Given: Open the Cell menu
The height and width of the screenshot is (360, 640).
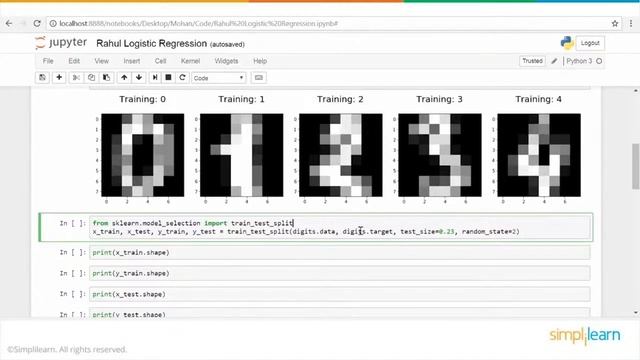Looking at the screenshot, I should 160,61.
